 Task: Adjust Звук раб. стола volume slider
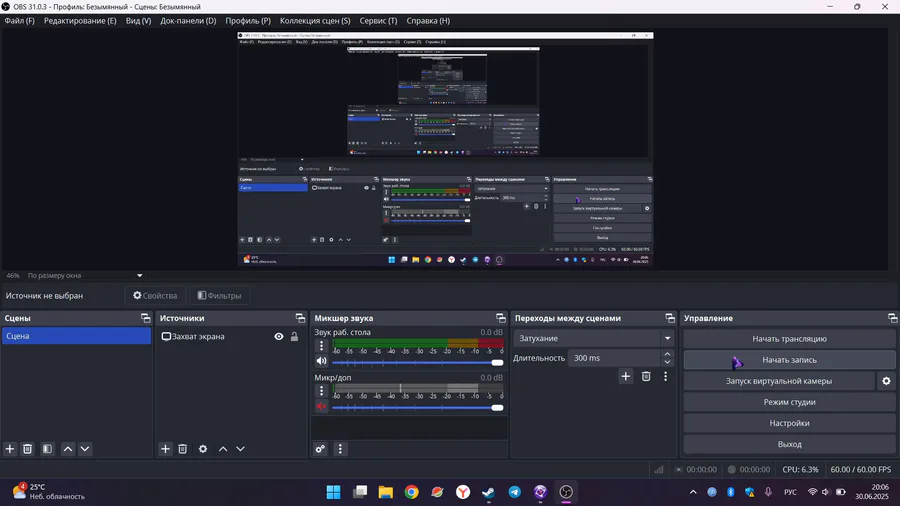[x=417, y=363]
